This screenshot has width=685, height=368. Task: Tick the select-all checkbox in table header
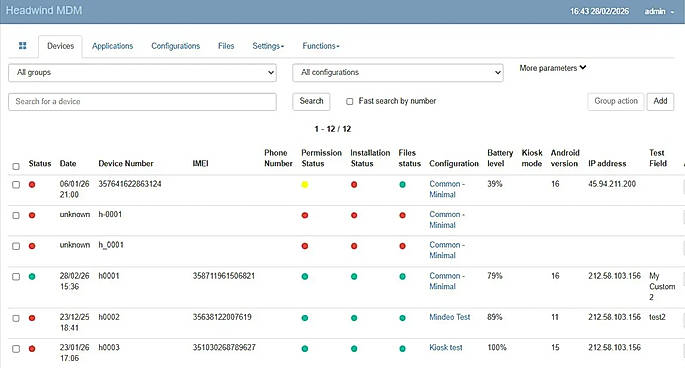click(16, 166)
